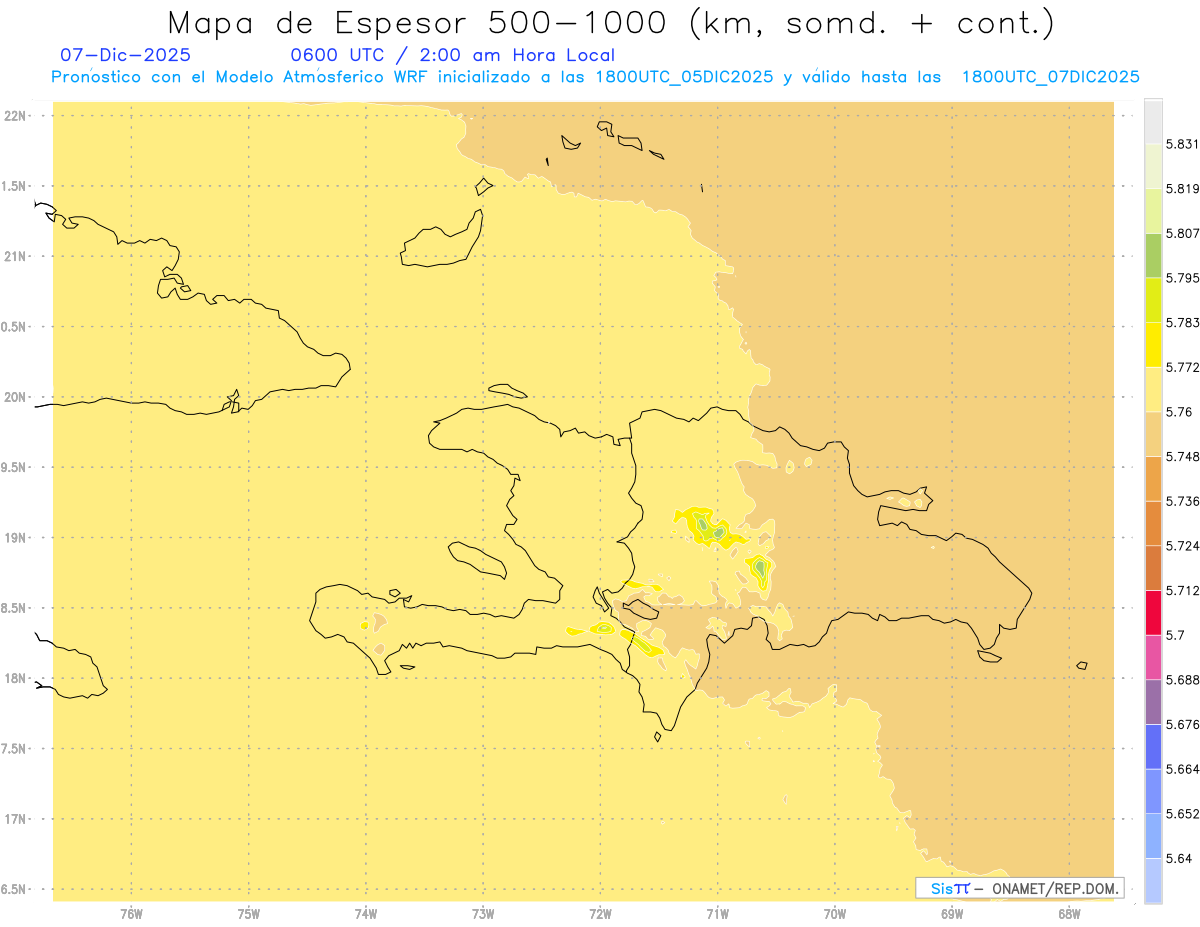
Task: Click the legend value 5.819
Action: [x=1182, y=189]
